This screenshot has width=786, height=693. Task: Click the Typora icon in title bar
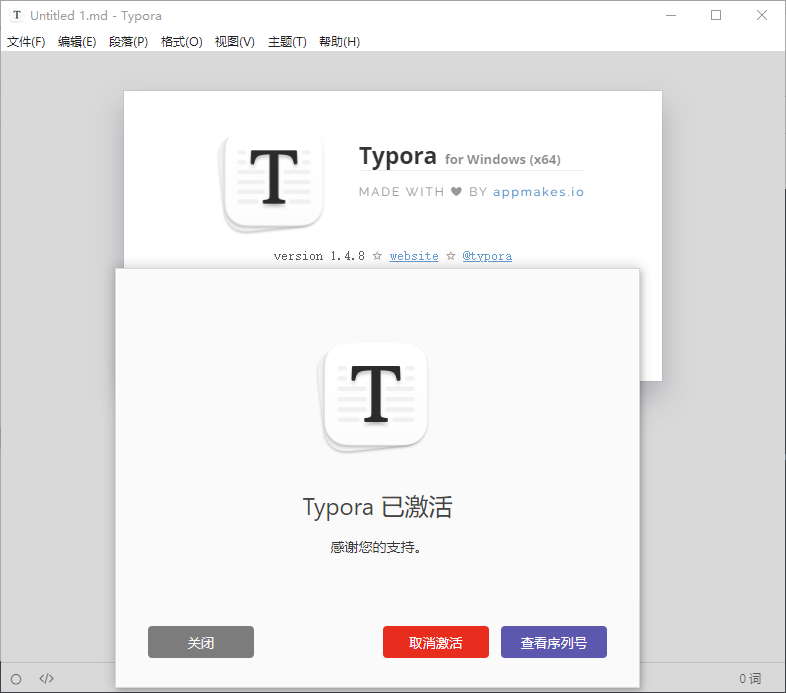[17, 15]
